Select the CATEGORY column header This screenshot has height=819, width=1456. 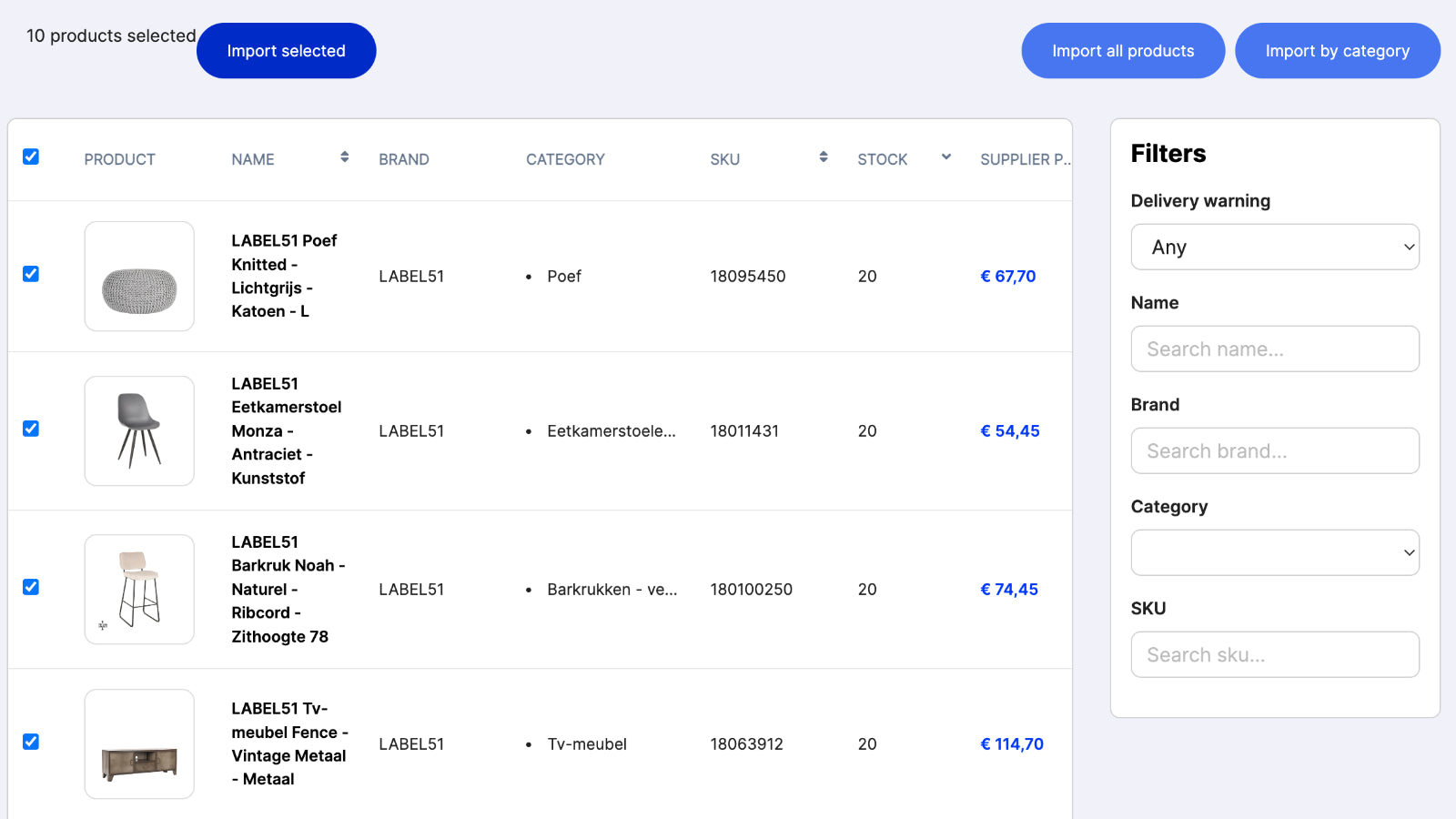pyautogui.click(x=565, y=159)
